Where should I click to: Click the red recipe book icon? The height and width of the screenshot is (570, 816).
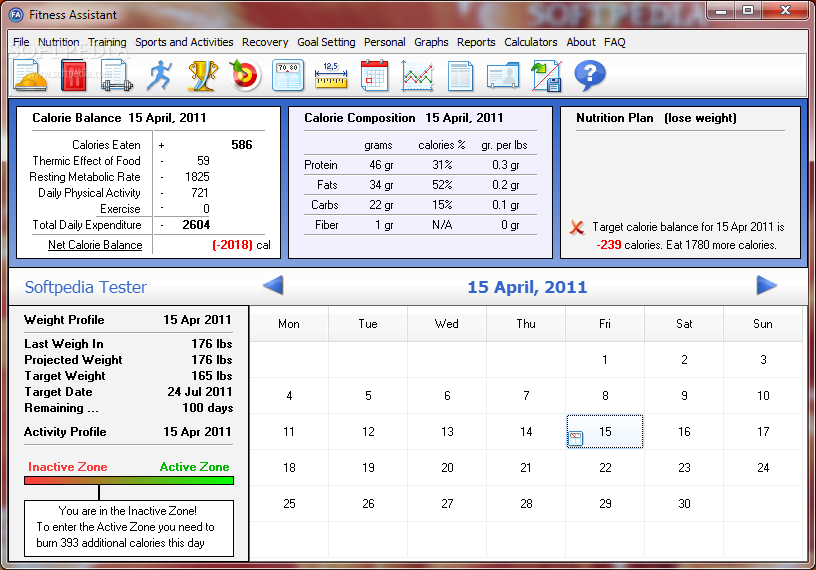(73, 76)
